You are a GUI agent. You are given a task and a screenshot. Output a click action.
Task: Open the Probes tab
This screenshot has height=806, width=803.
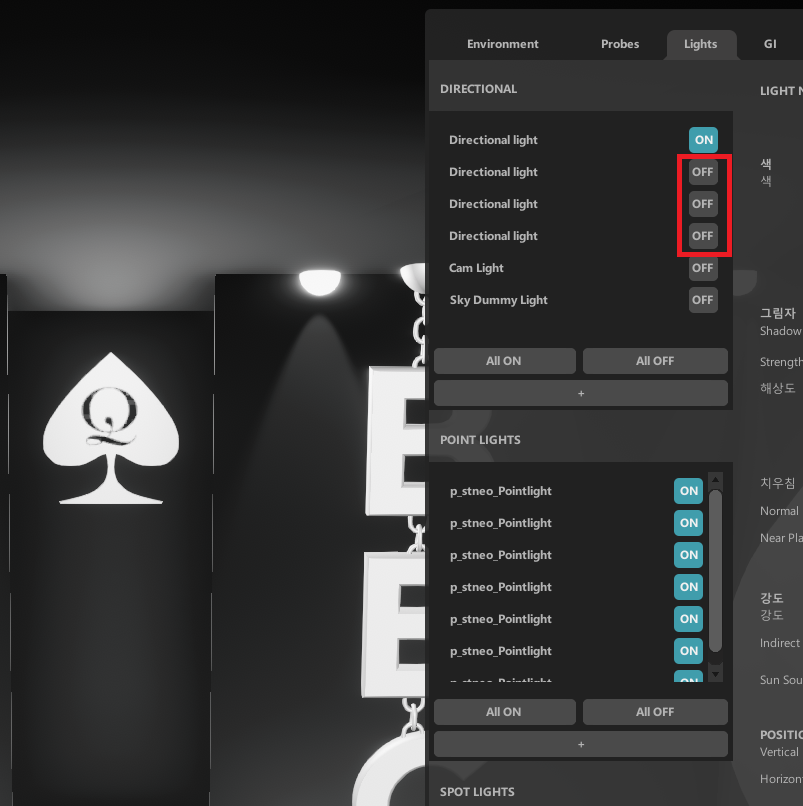click(620, 44)
